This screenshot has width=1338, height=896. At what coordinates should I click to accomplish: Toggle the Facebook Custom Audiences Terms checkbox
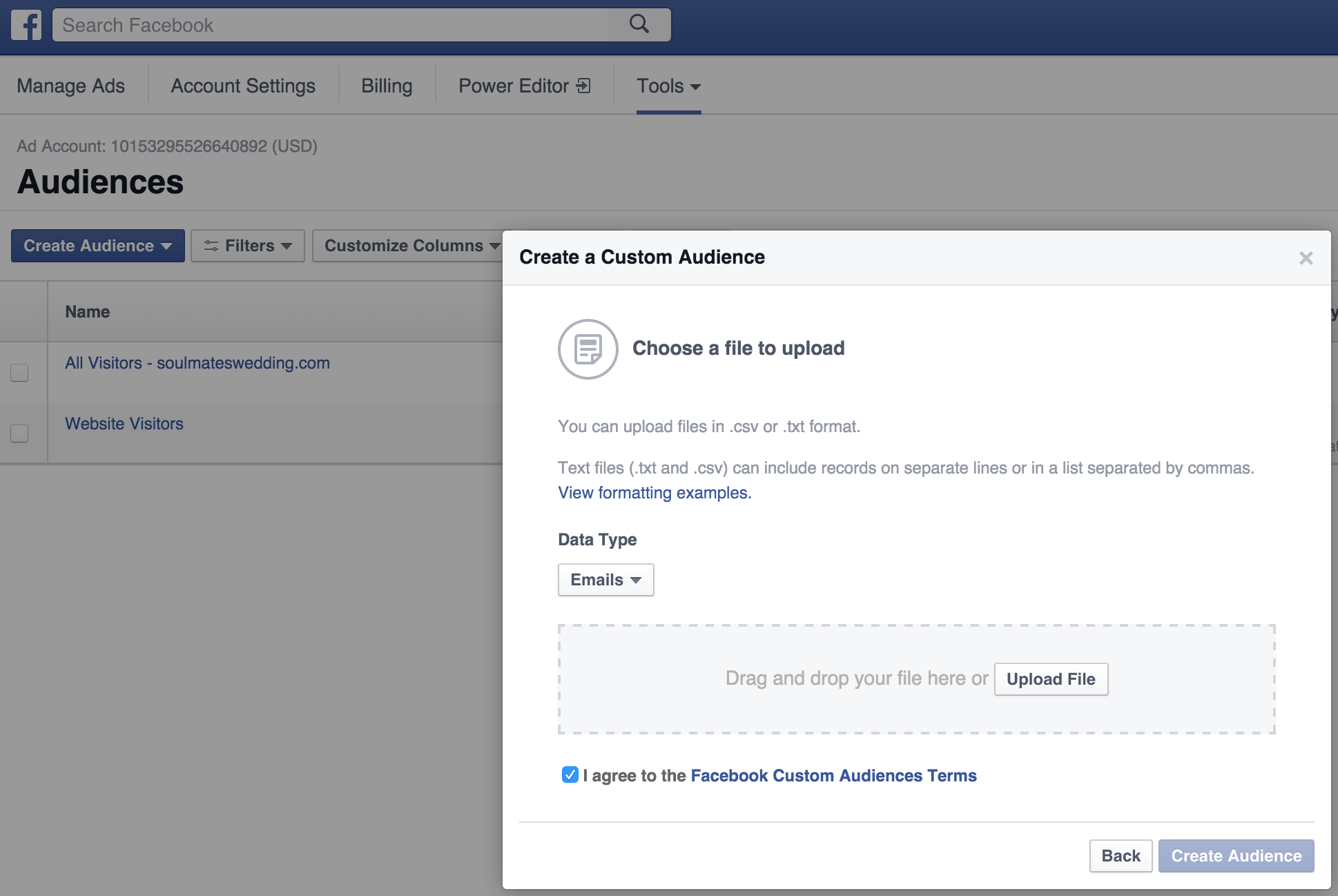(566, 774)
